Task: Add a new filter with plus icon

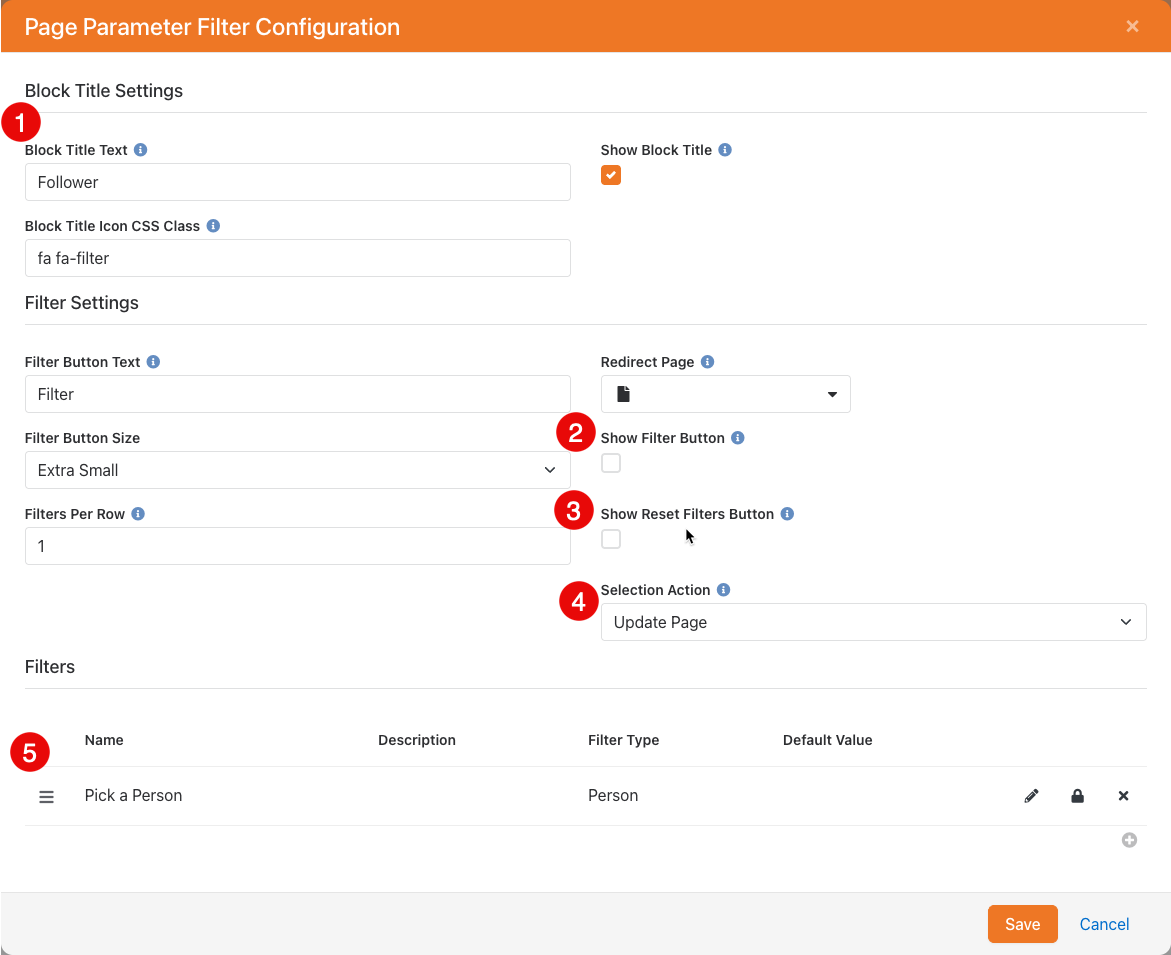Action: coord(1129,840)
